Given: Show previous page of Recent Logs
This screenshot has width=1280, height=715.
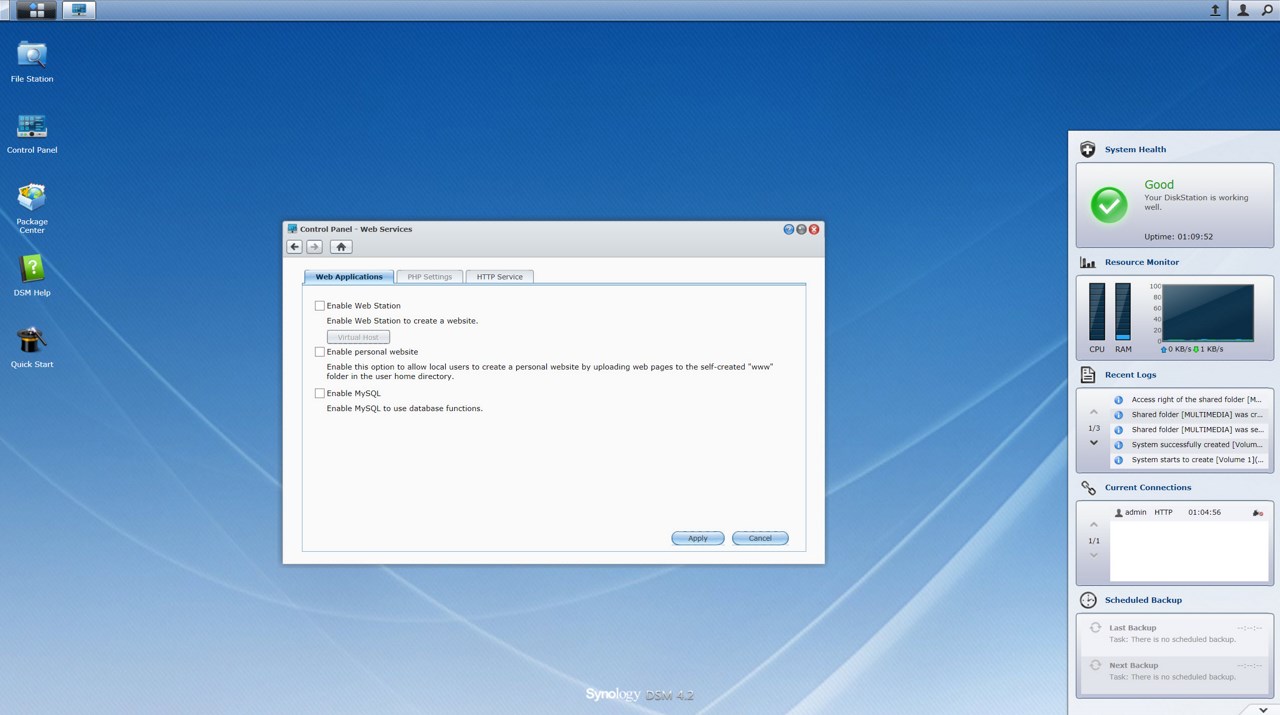Looking at the screenshot, I should [1094, 413].
